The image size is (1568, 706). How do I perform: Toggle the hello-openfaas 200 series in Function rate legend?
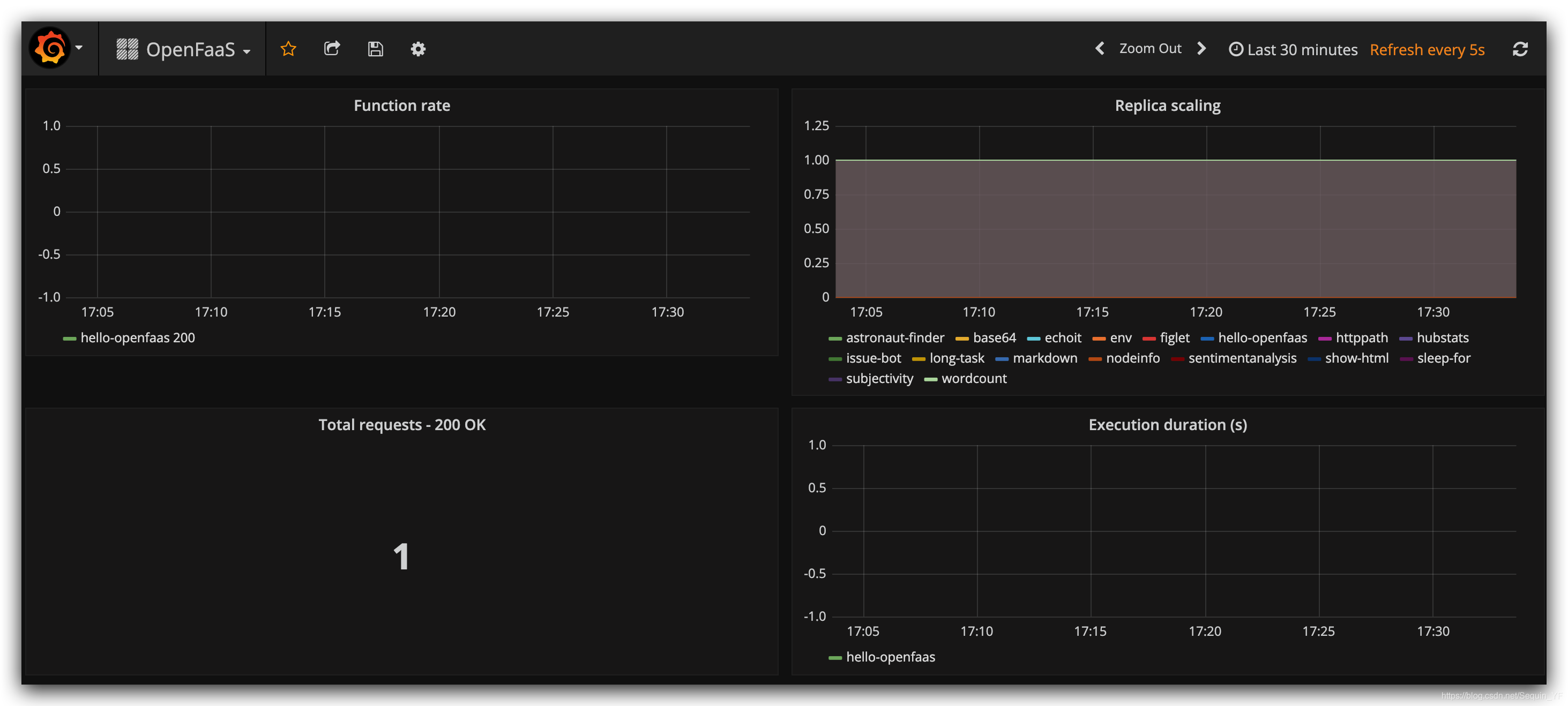click(x=129, y=338)
